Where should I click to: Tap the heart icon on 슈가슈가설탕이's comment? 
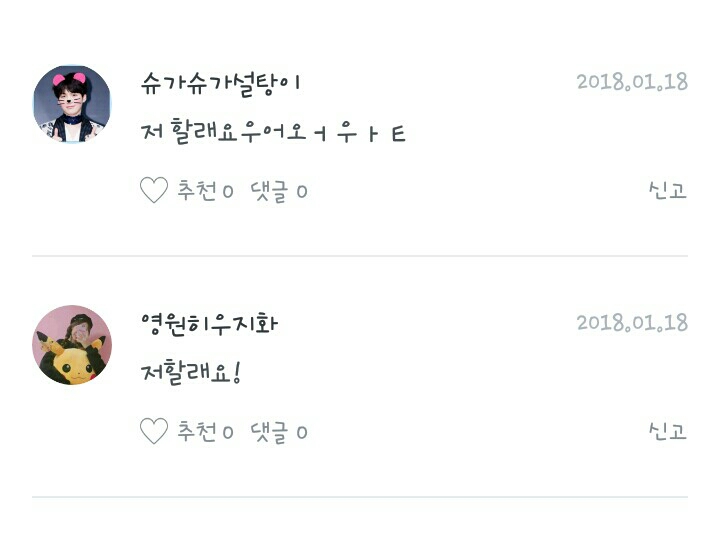[154, 190]
